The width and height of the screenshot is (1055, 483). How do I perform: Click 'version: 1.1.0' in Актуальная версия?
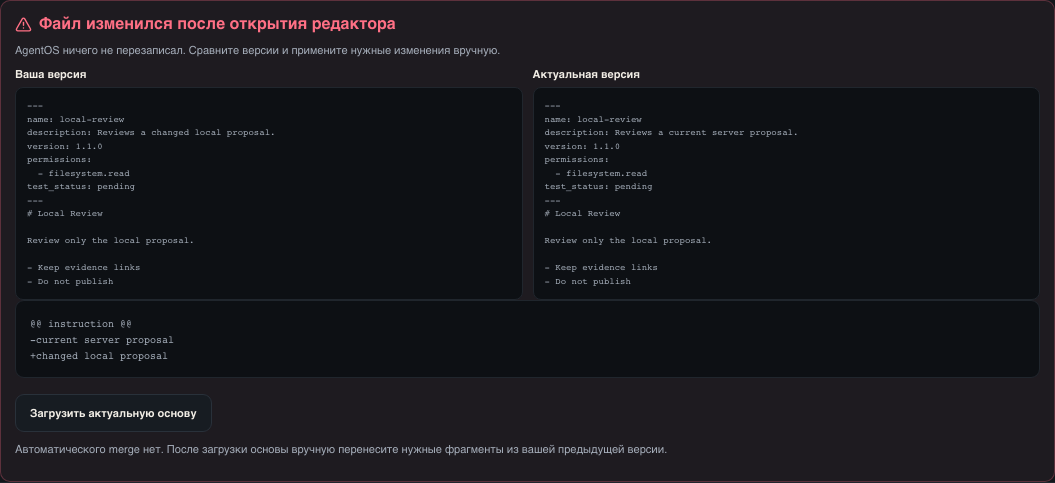tap(582, 146)
